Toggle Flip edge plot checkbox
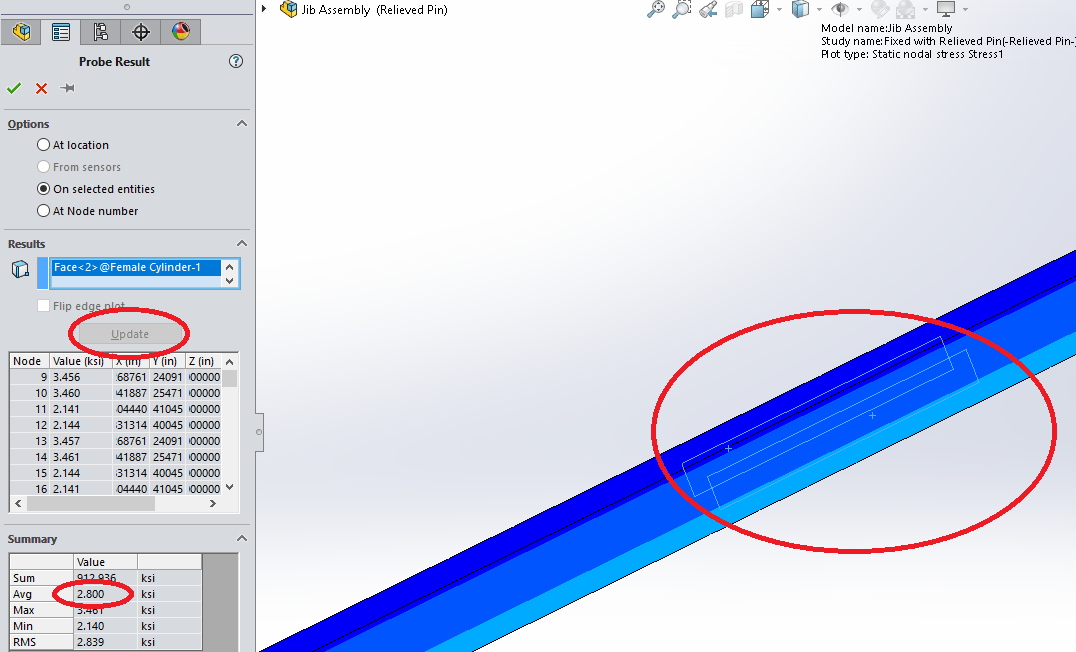 (43, 305)
